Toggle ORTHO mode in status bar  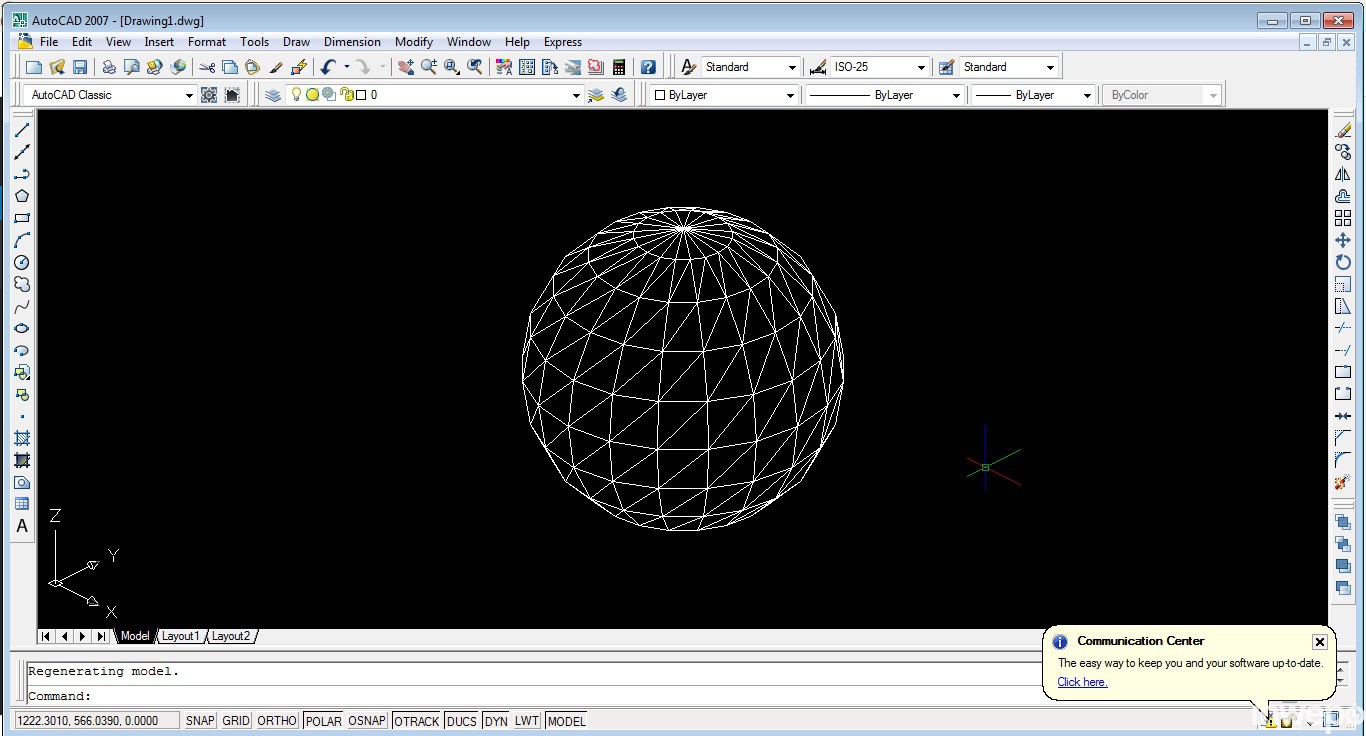(x=277, y=721)
